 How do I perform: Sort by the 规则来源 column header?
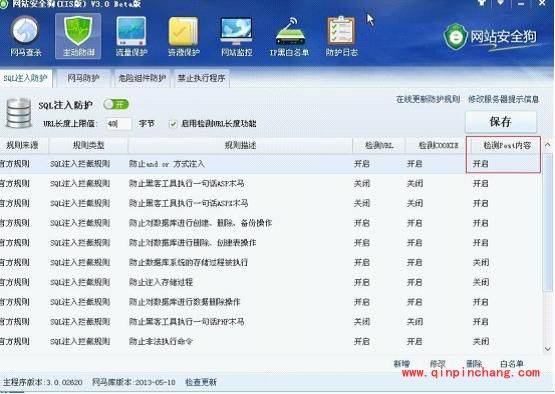pyautogui.click(x=23, y=145)
